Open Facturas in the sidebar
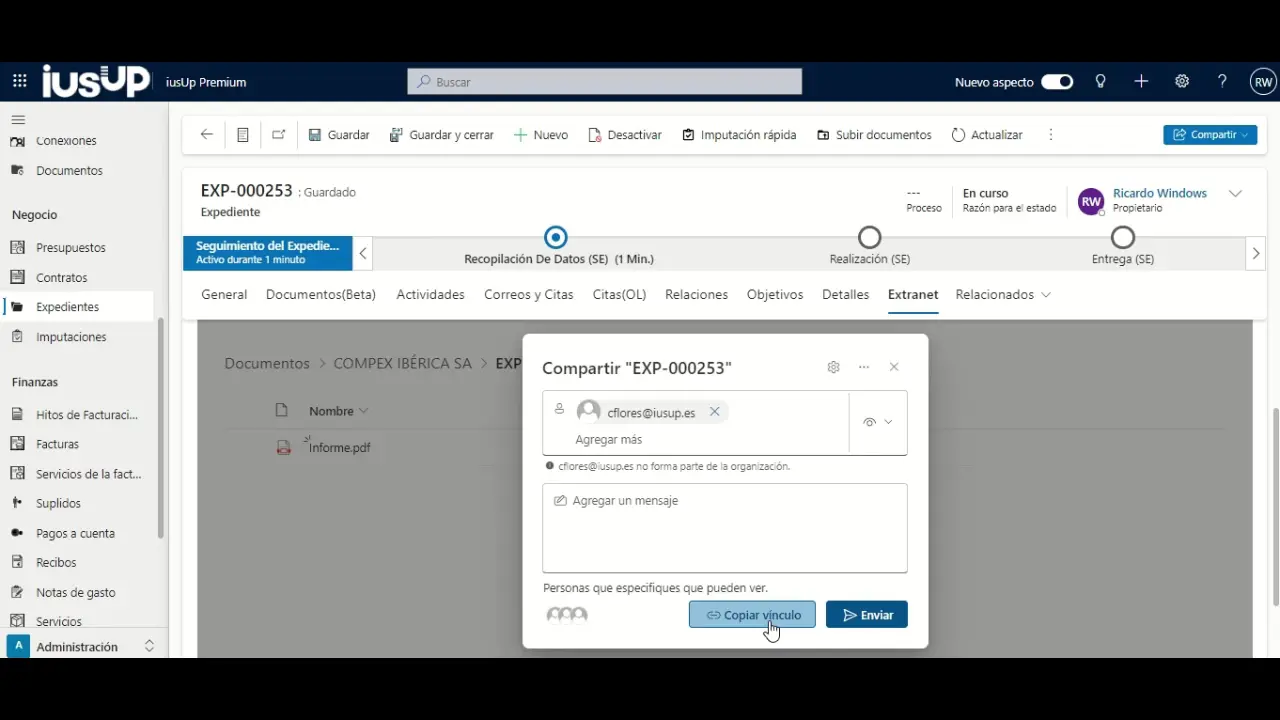 pyautogui.click(x=57, y=444)
